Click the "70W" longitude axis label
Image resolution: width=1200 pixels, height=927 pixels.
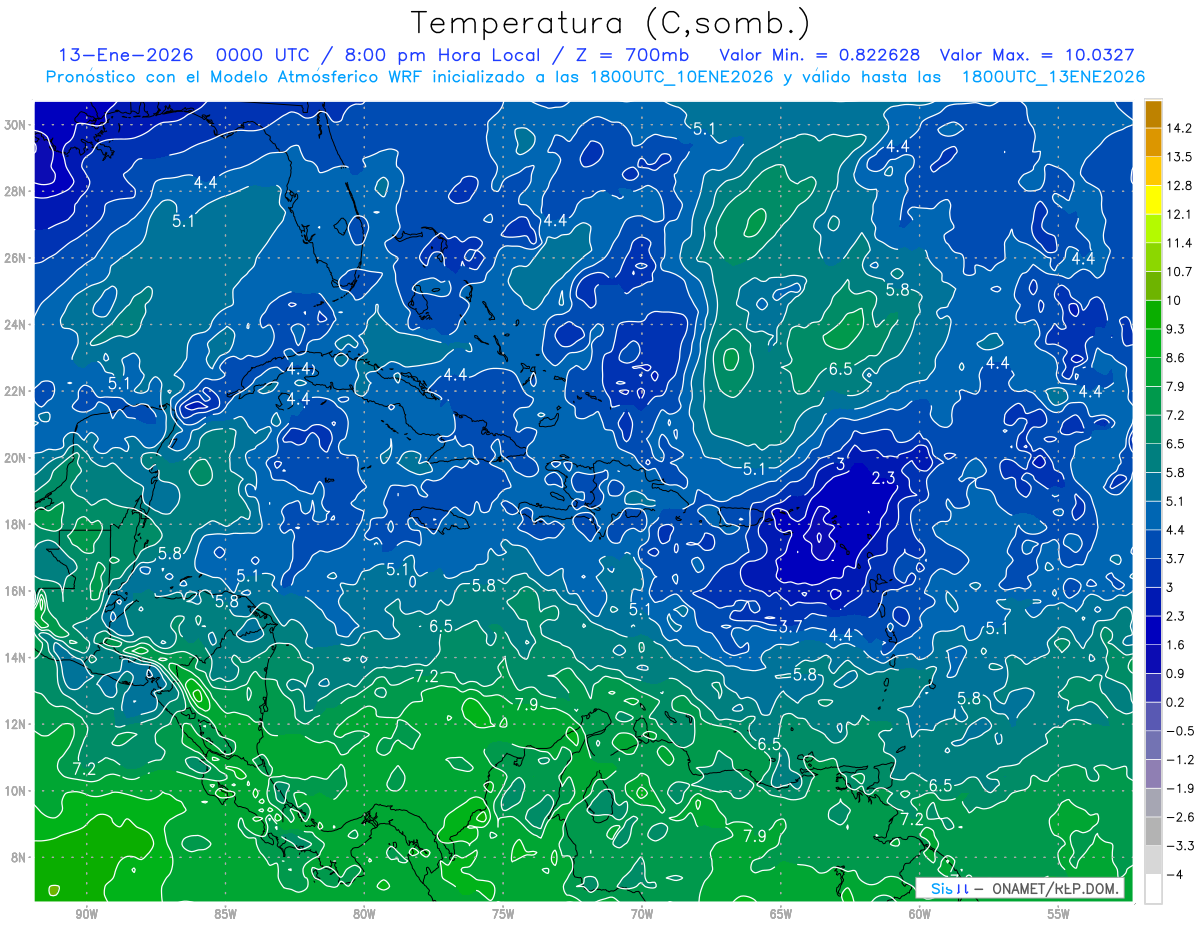pyautogui.click(x=642, y=914)
